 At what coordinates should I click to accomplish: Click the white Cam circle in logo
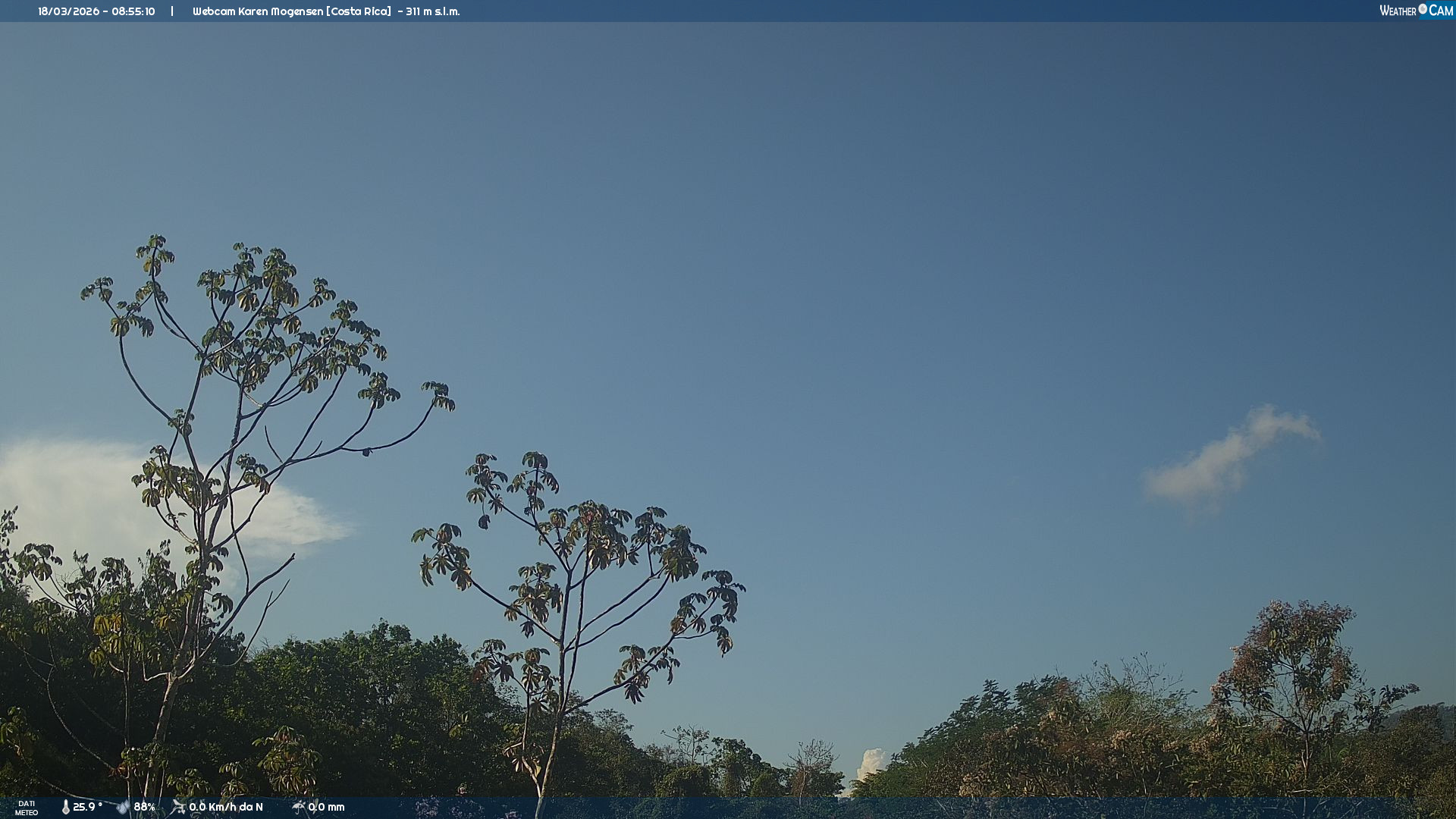tap(1423, 9)
